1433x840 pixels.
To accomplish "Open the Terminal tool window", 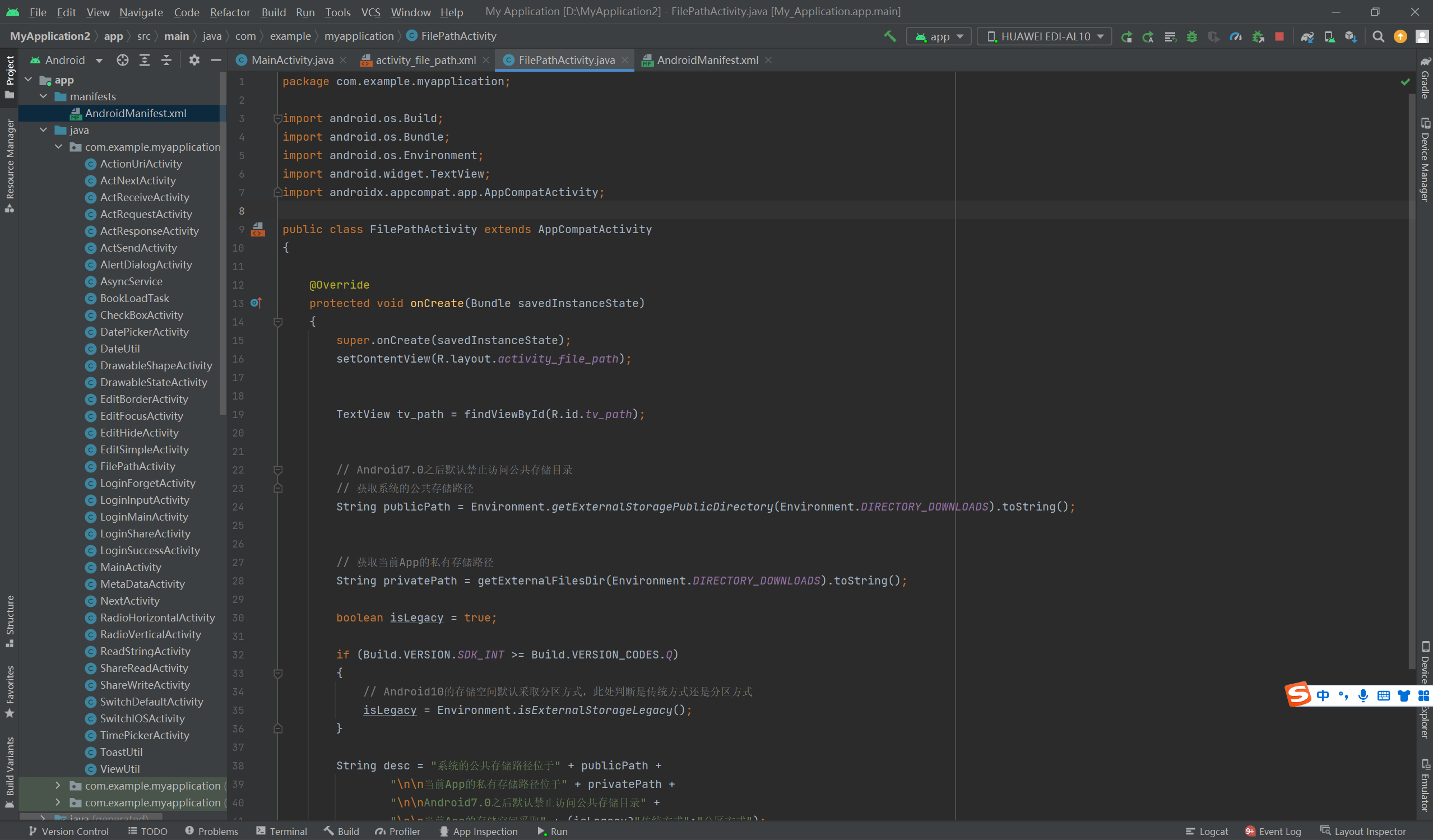I will tap(281, 831).
